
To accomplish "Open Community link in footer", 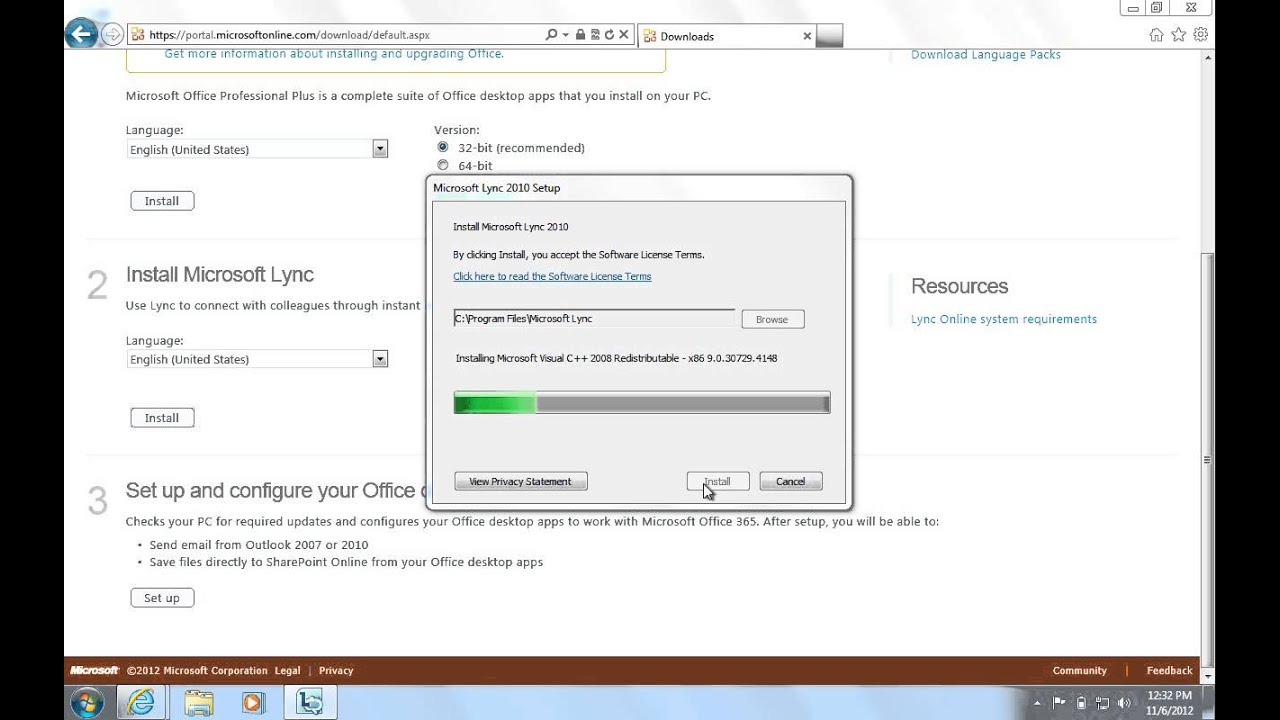I will [x=1080, y=670].
